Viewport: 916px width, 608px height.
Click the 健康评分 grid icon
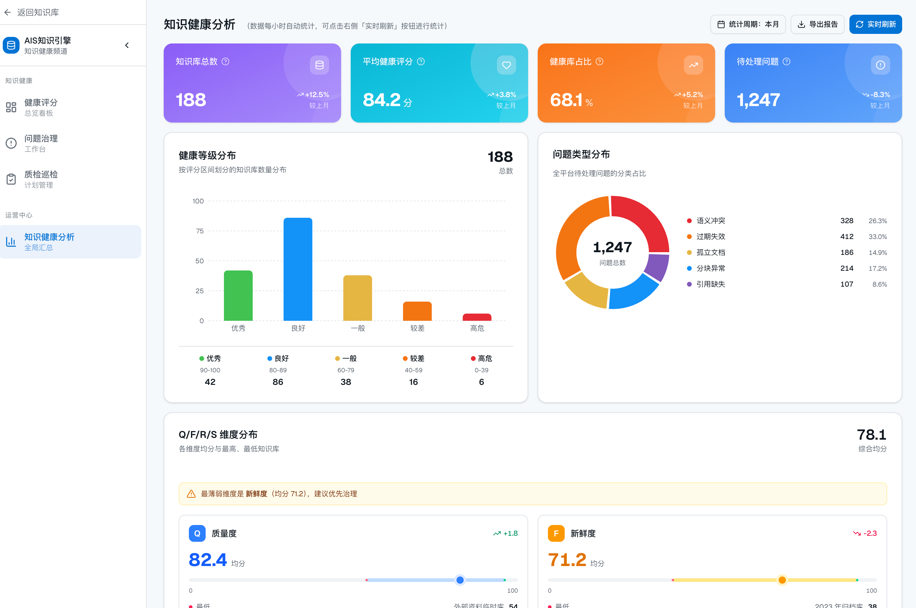point(11,107)
